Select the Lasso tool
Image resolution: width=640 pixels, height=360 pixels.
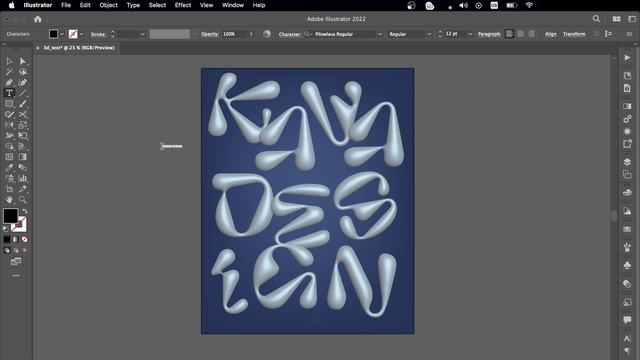[23, 72]
